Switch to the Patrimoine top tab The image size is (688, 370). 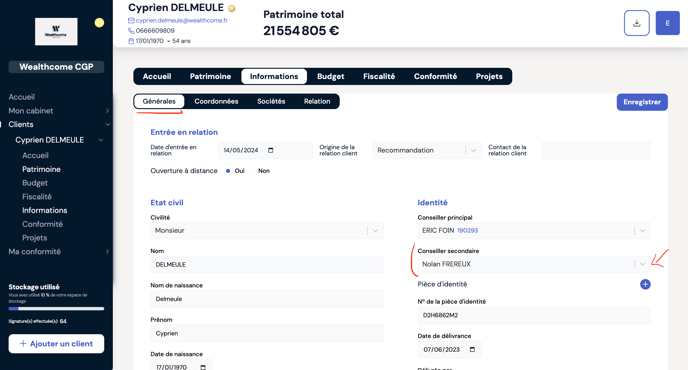pos(210,76)
